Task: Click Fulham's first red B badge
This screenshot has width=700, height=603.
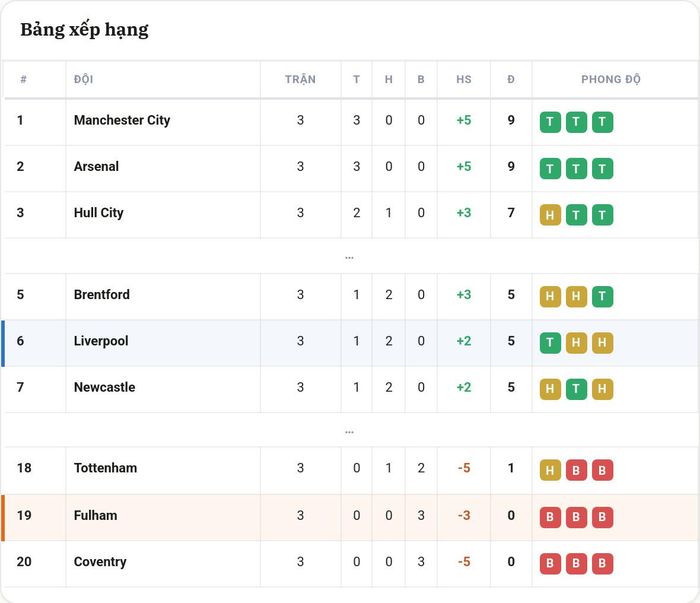Action: click(x=550, y=517)
